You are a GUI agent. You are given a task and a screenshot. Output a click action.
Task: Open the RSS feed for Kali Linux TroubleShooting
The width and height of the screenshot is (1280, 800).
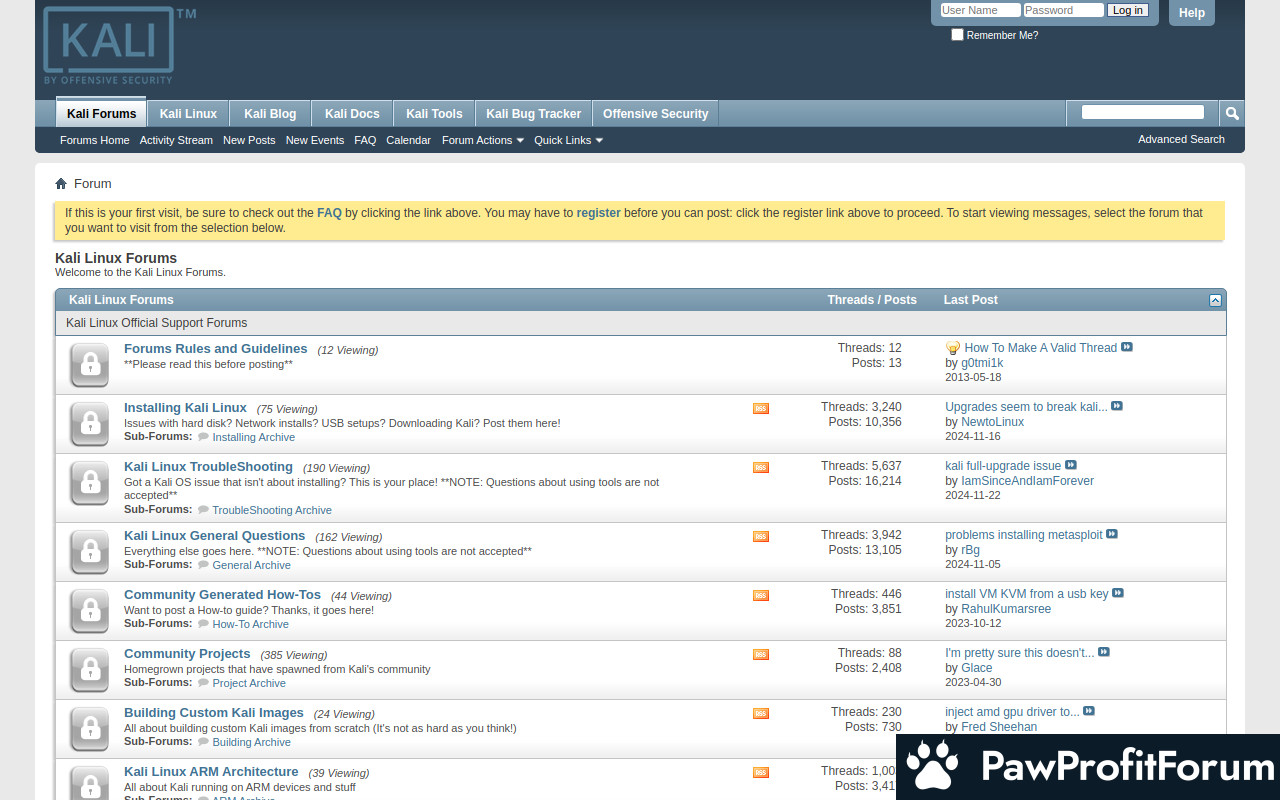[761, 467]
